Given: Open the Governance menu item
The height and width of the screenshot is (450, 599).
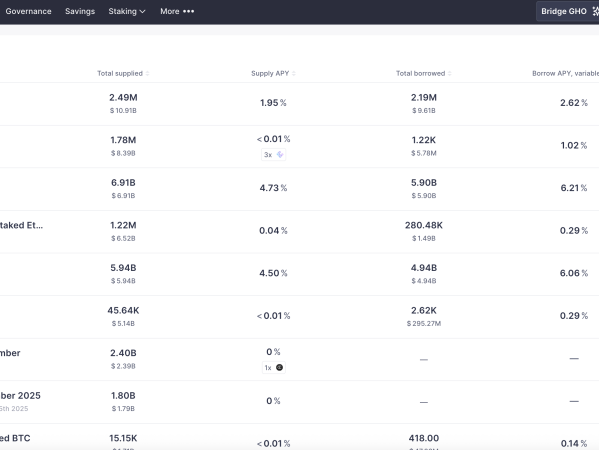Looking at the screenshot, I should coord(28,11).
